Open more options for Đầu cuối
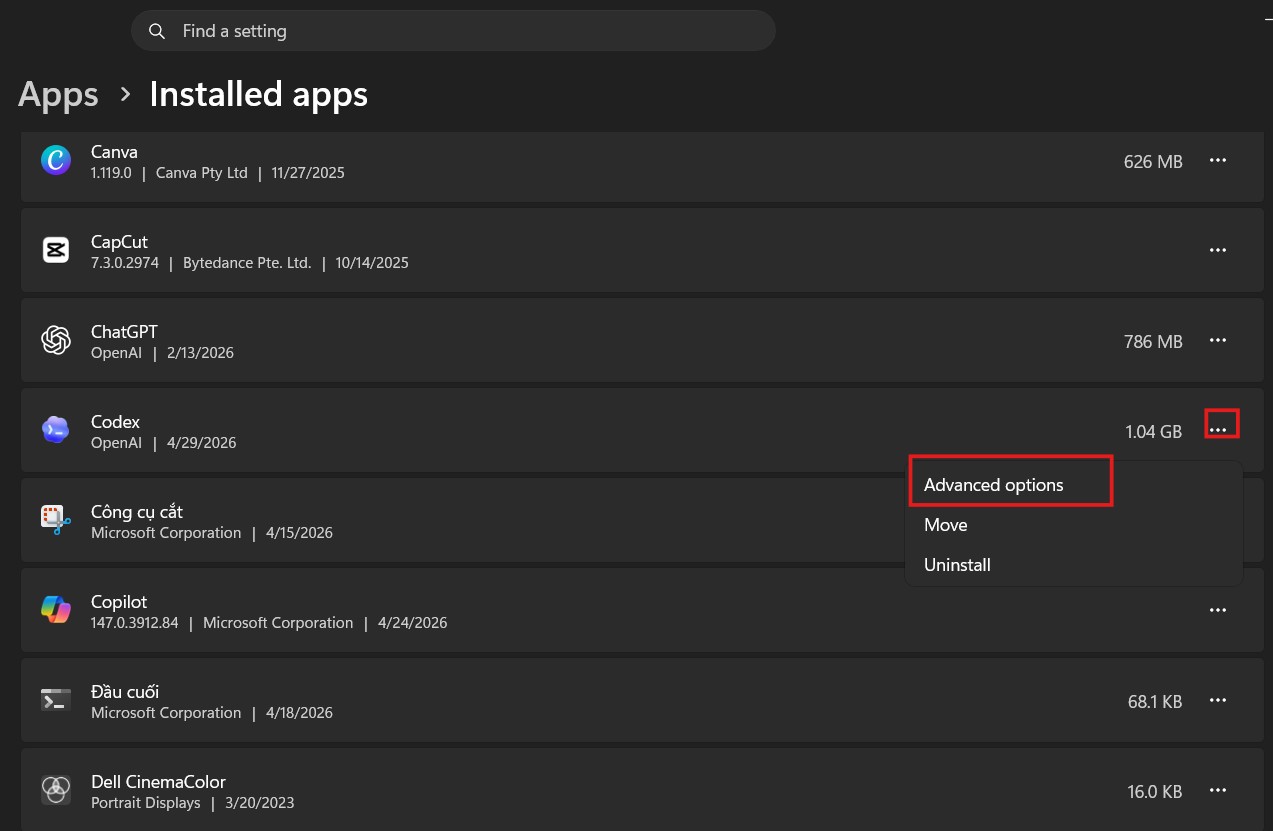The width and height of the screenshot is (1273, 831). (1218, 700)
